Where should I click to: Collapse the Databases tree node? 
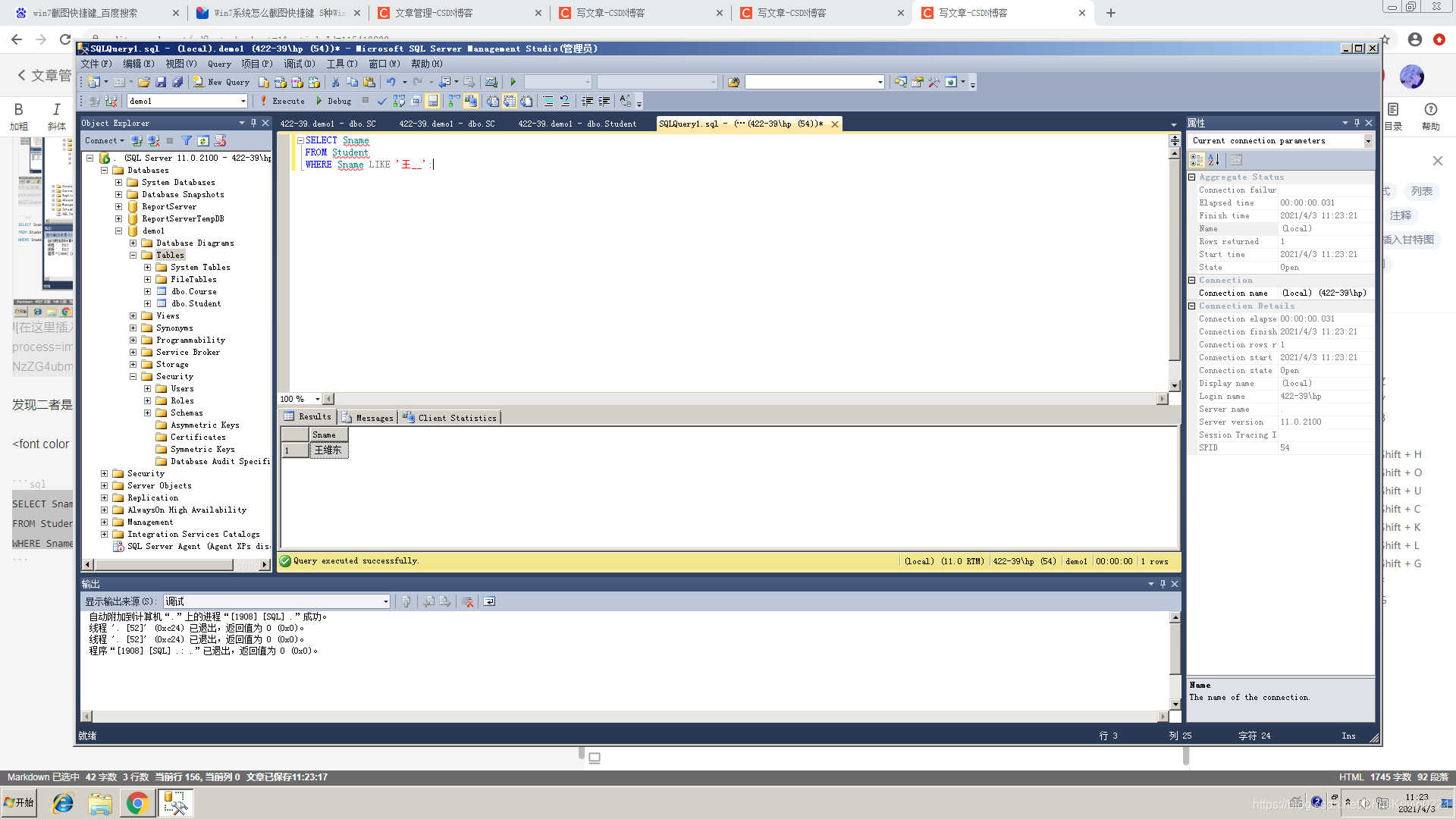coord(104,171)
